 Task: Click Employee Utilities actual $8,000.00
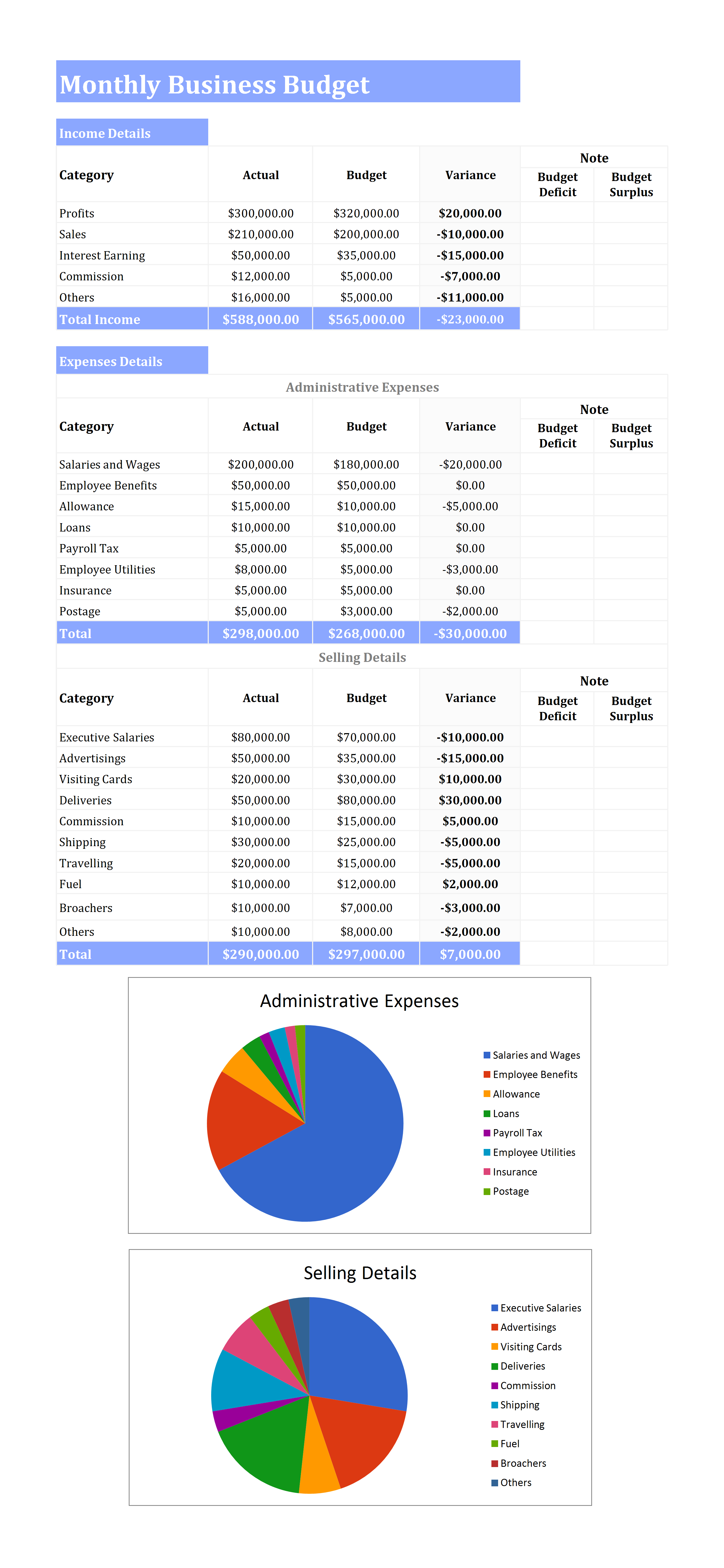(x=260, y=569)
